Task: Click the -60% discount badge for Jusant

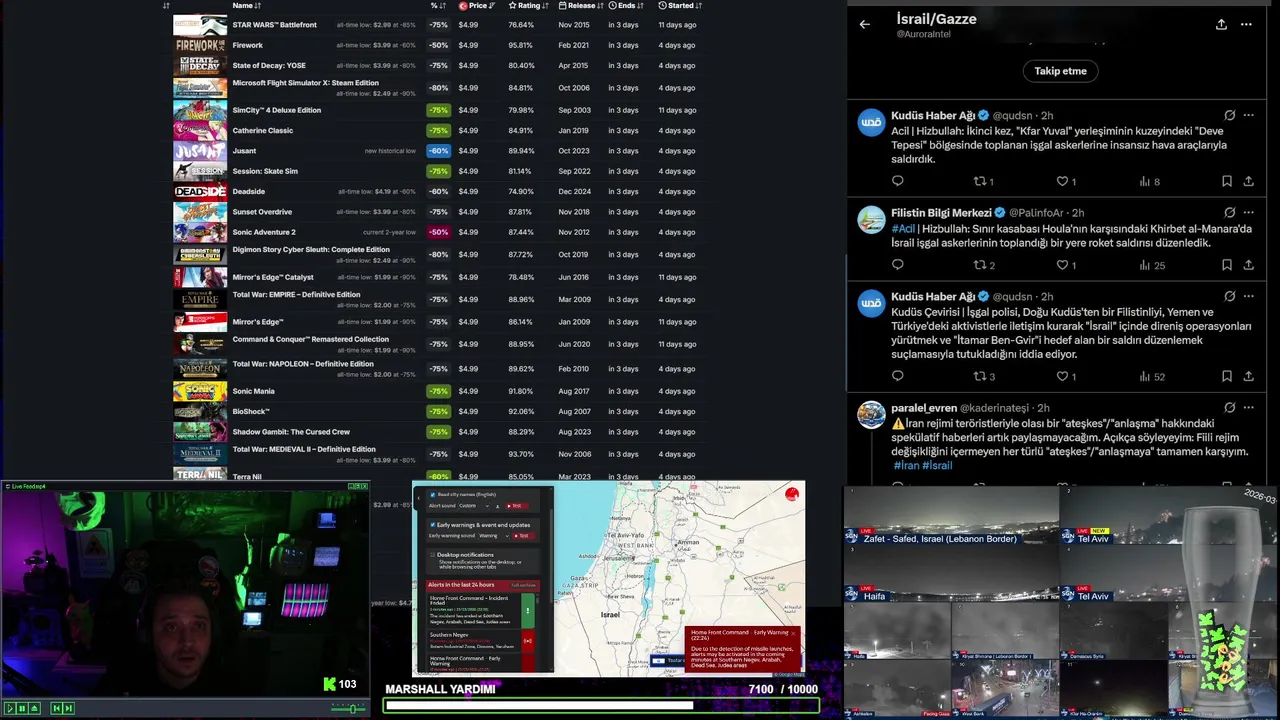Action: pyautogui.click(x=438, y=151)
